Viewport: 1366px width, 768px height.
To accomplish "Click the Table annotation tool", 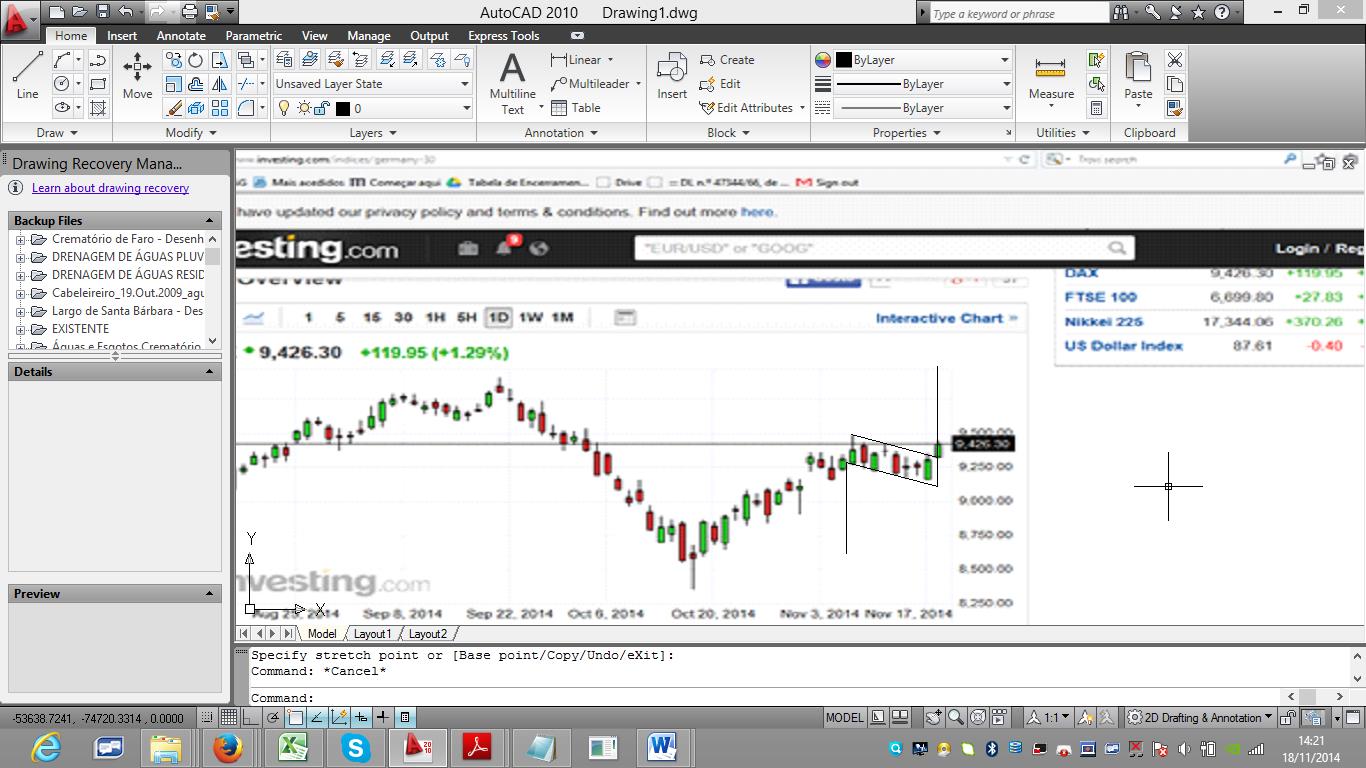I will [576, 108].
